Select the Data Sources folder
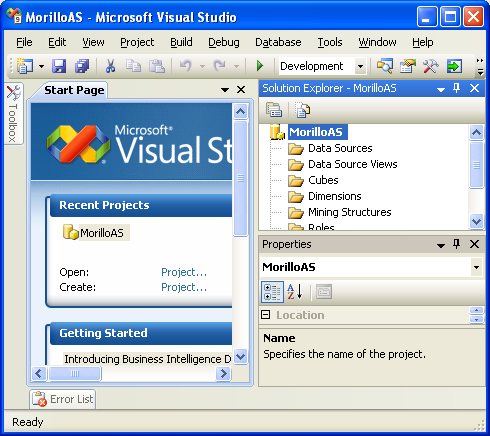Image resolution: width=490 pixels, height=436 pixels. click(x=340, y=148)
